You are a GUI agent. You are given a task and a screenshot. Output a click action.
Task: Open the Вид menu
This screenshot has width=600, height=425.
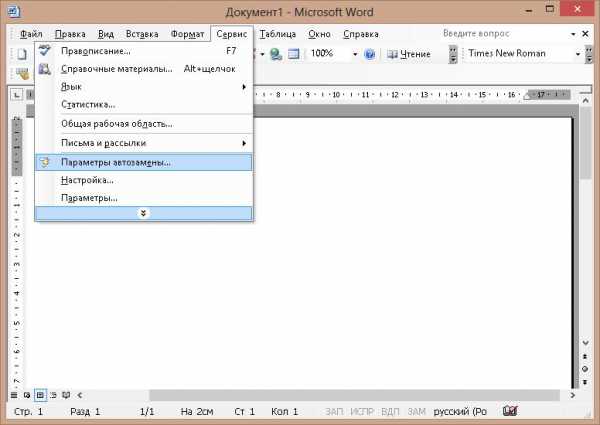(106, 34)
